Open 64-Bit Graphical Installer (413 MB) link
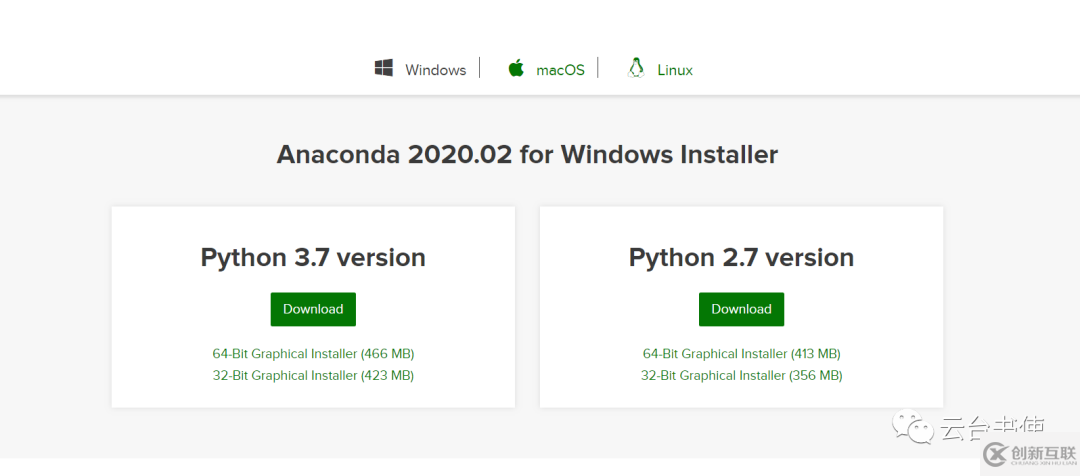Screen dimensions: 1080x476 [x=741, y=354]
